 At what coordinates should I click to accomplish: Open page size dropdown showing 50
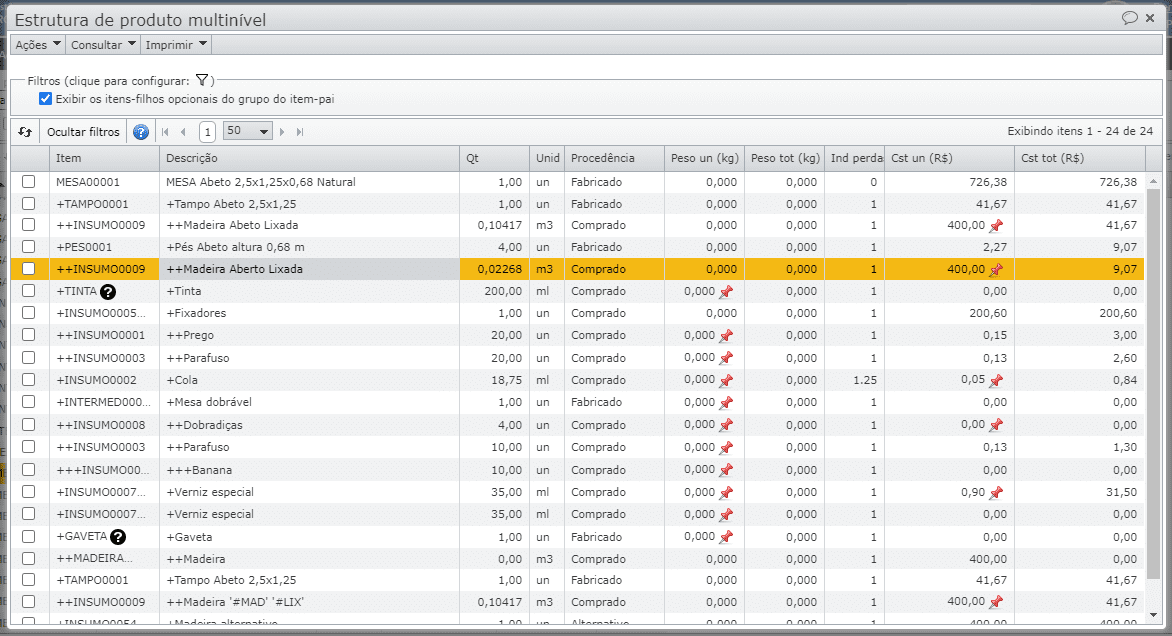click(247, 132)
